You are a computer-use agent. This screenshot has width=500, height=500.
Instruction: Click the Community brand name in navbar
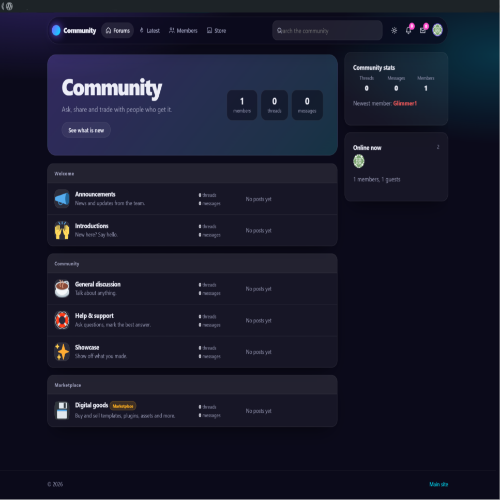click(80, 31)
